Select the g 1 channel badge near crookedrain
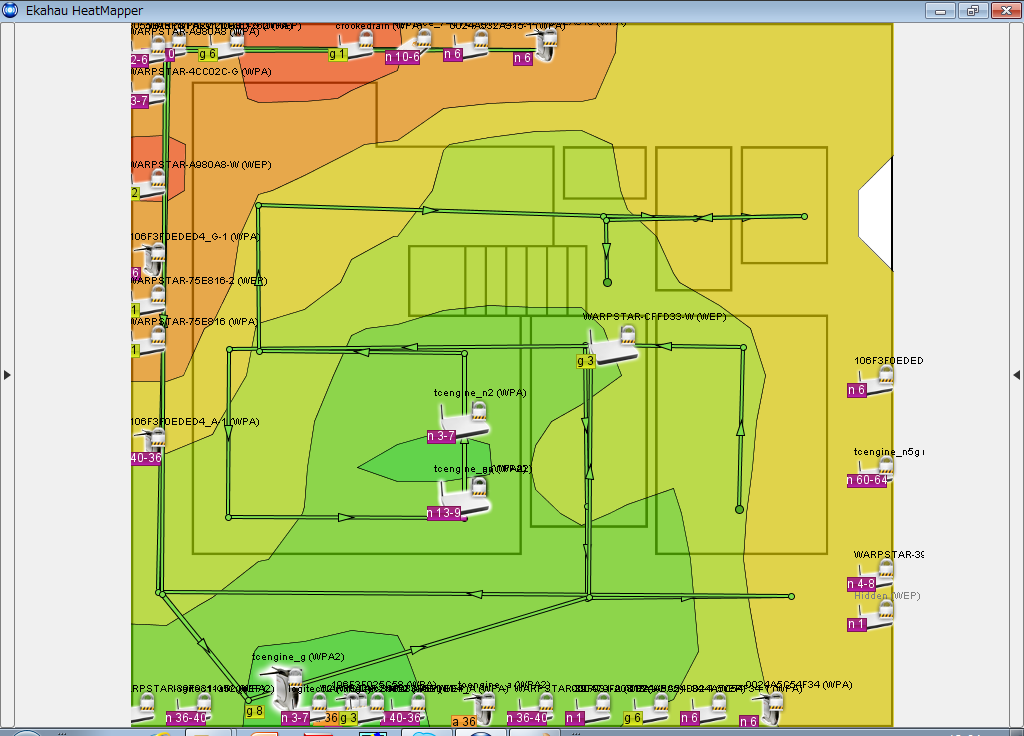The image size is (1024, 736). point(337,54)
